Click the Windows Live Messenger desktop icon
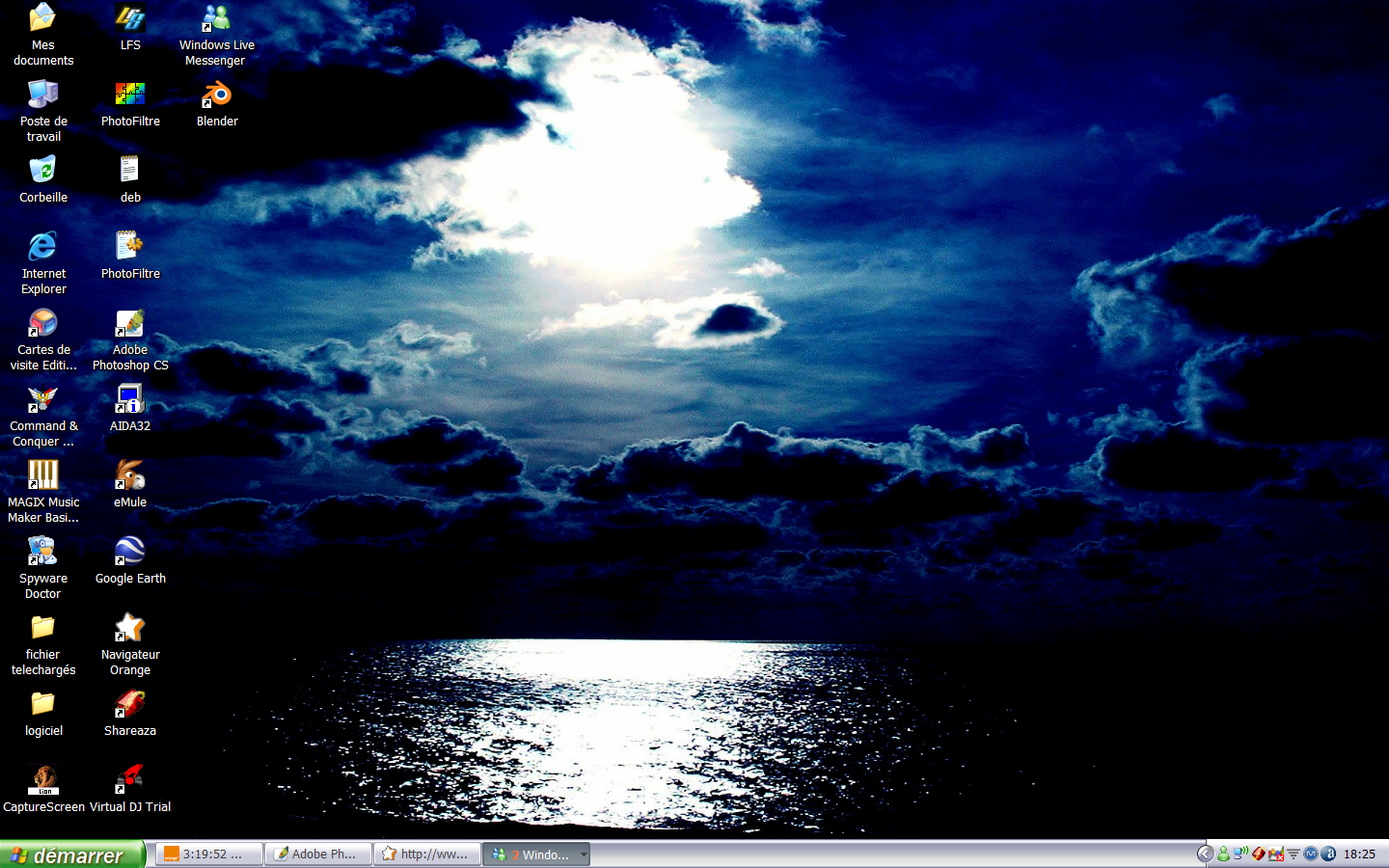 coord(217,19)
